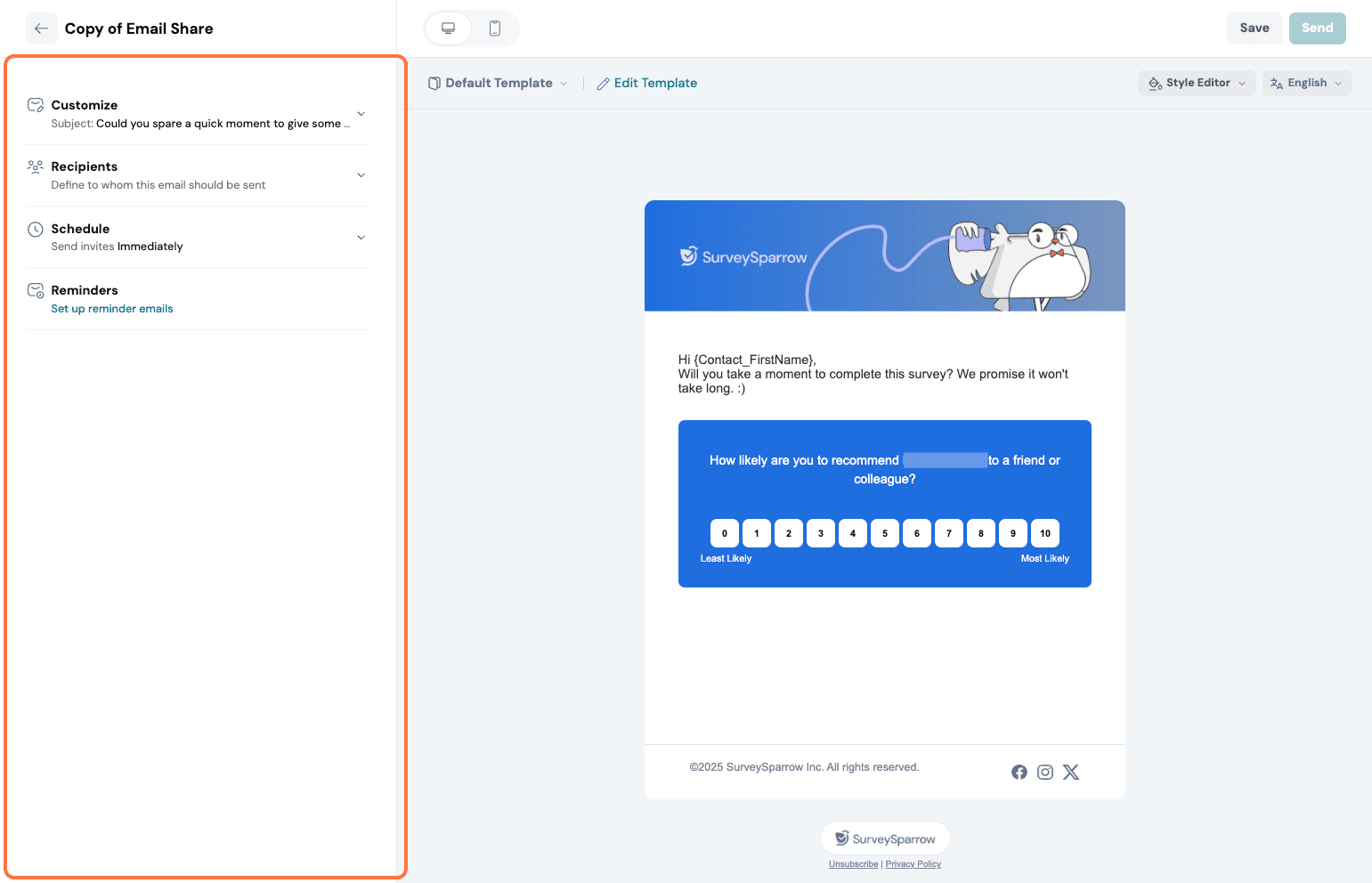Click the back arrow icon

tap(41, 28)
